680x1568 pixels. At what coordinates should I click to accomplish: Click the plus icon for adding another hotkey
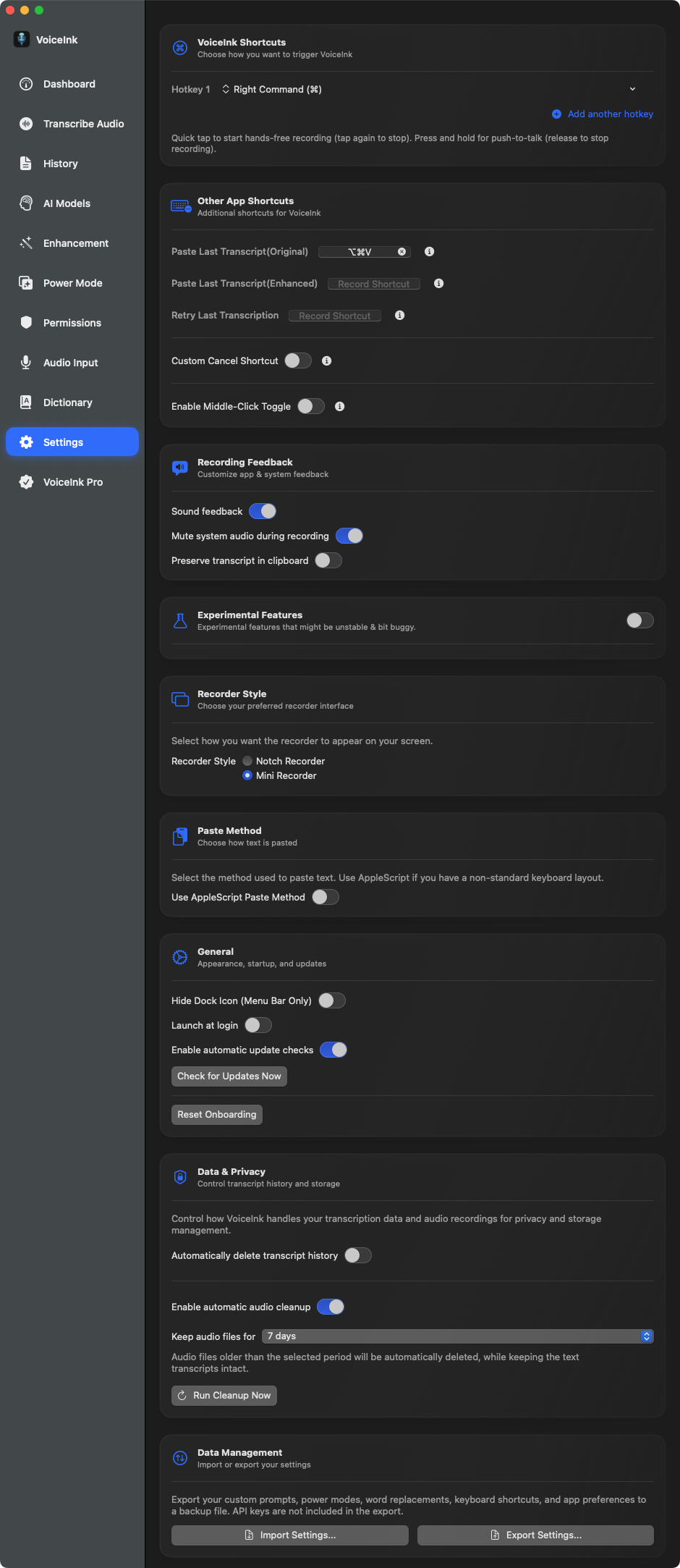tap(556, 114)
